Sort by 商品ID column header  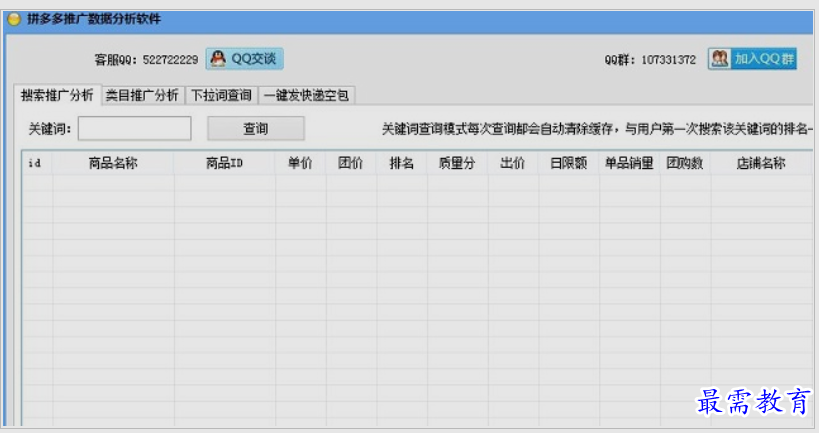pyautogui.click(x=224, y=163)
